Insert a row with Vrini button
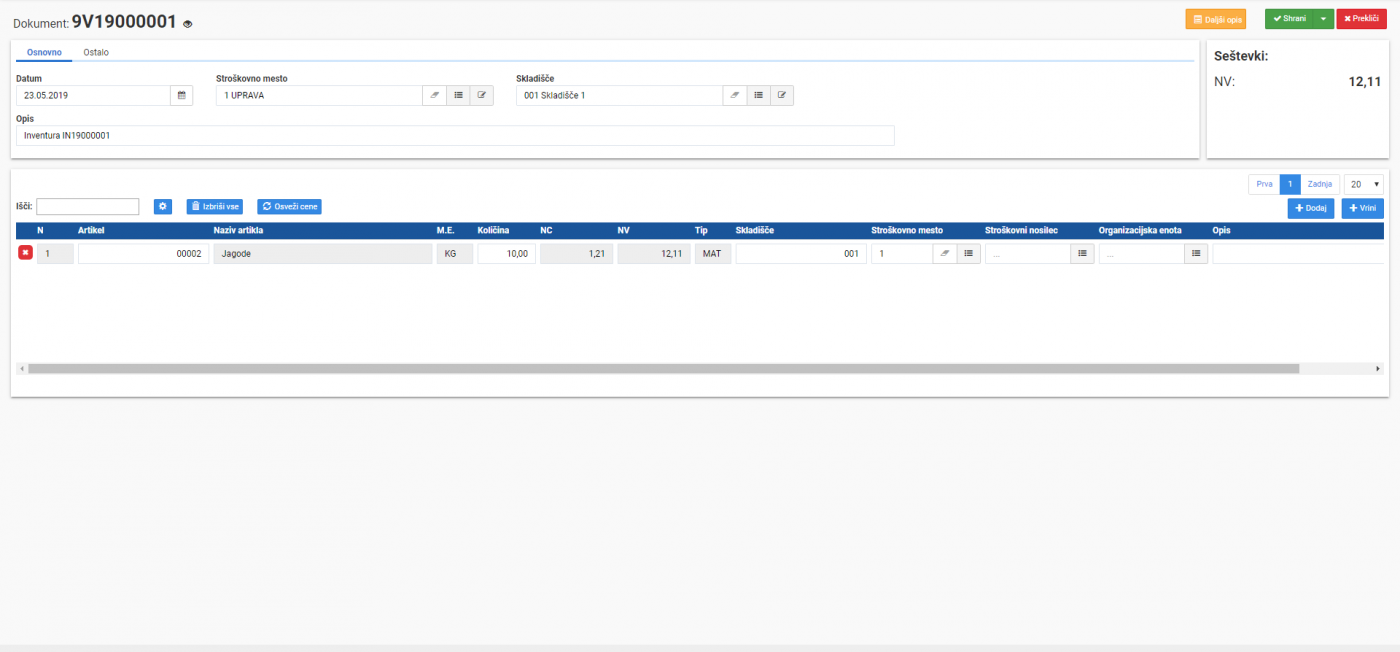This screenshot has height=652, width=1400. point(1362,208)
